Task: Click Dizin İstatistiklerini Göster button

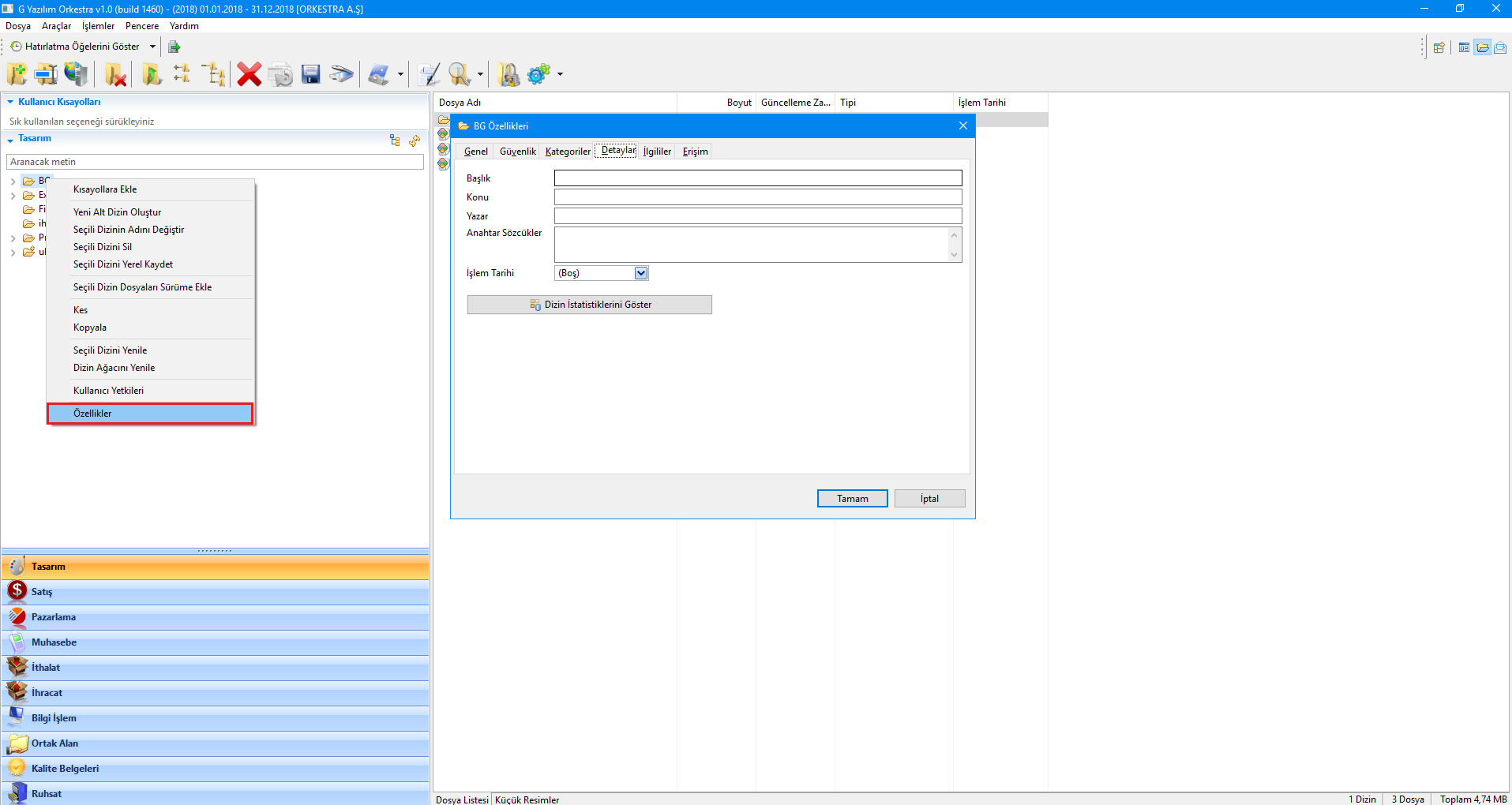Action: coord(589,305)
